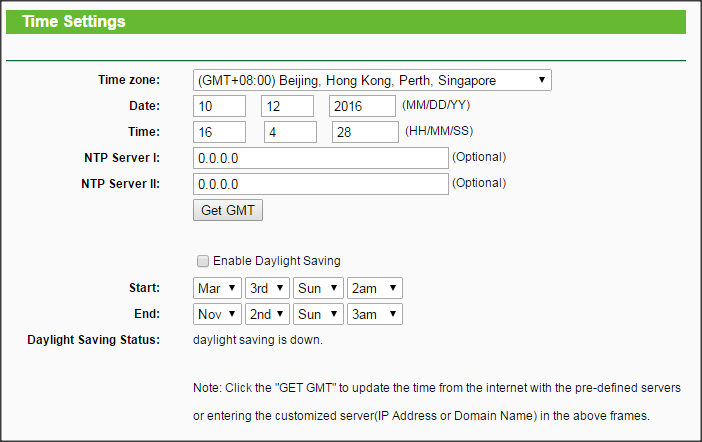
Task: Open the Start day dropdown in Start row
Action: 318,288
